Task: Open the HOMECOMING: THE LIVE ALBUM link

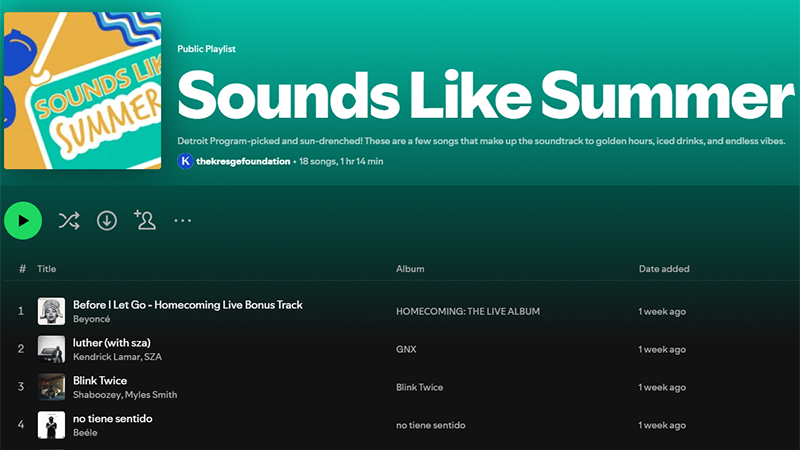Action: [468, 311]
